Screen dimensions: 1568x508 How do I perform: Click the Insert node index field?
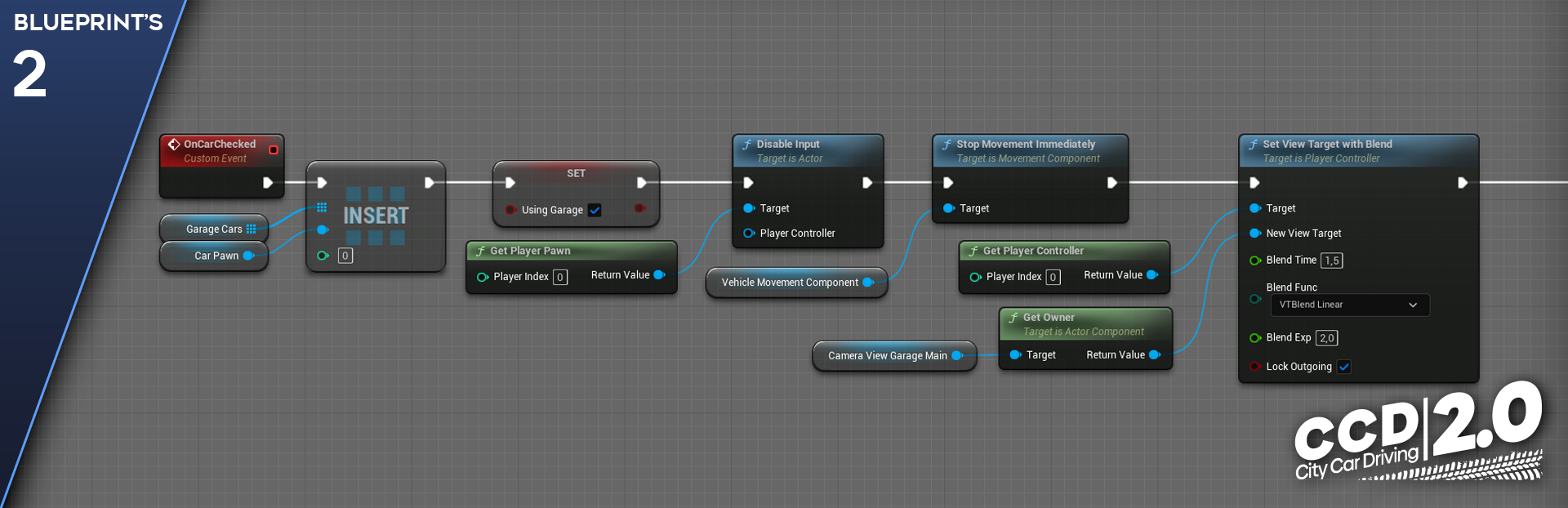click(x=345, y=256)
